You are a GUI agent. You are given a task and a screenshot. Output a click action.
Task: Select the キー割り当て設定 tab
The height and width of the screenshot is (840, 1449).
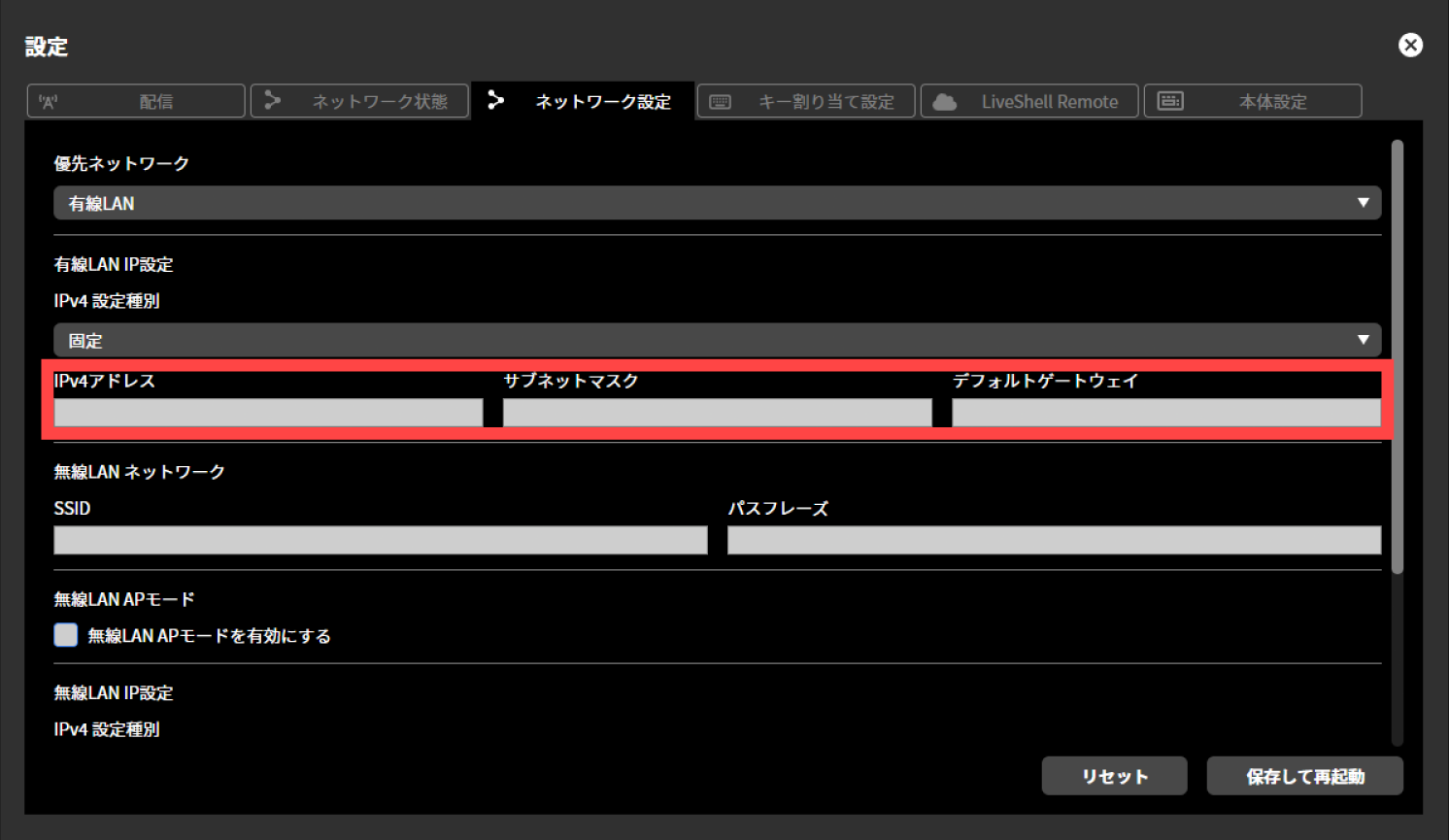click(x=805, y=101)
